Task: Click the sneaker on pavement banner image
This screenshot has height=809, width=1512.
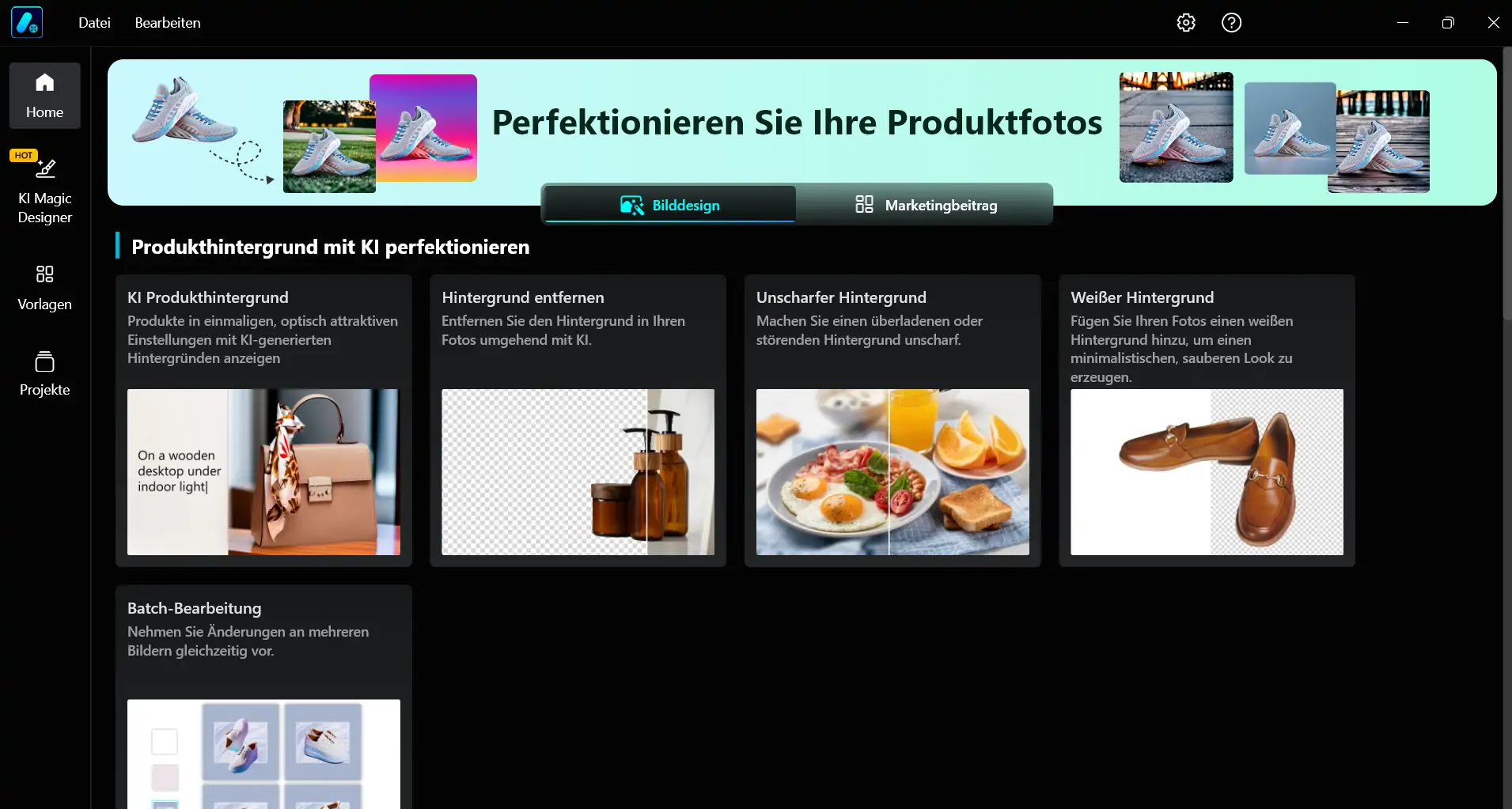Action: point(1176,127)
